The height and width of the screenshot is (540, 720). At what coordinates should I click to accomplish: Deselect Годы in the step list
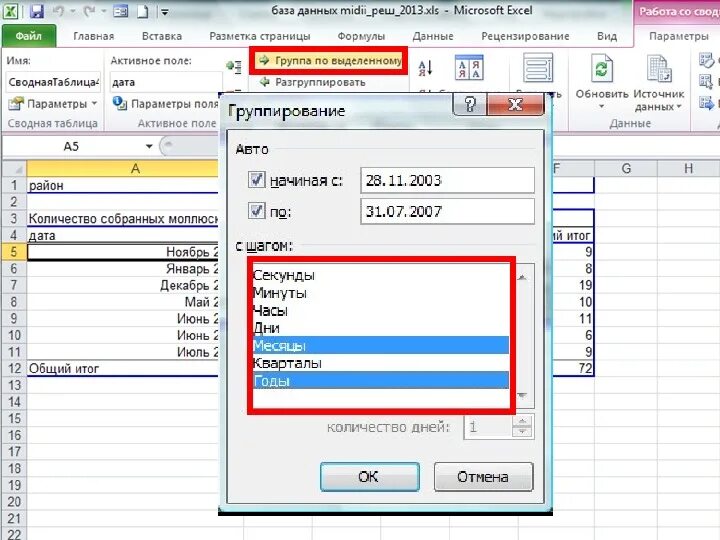click(x=380, y=381)
